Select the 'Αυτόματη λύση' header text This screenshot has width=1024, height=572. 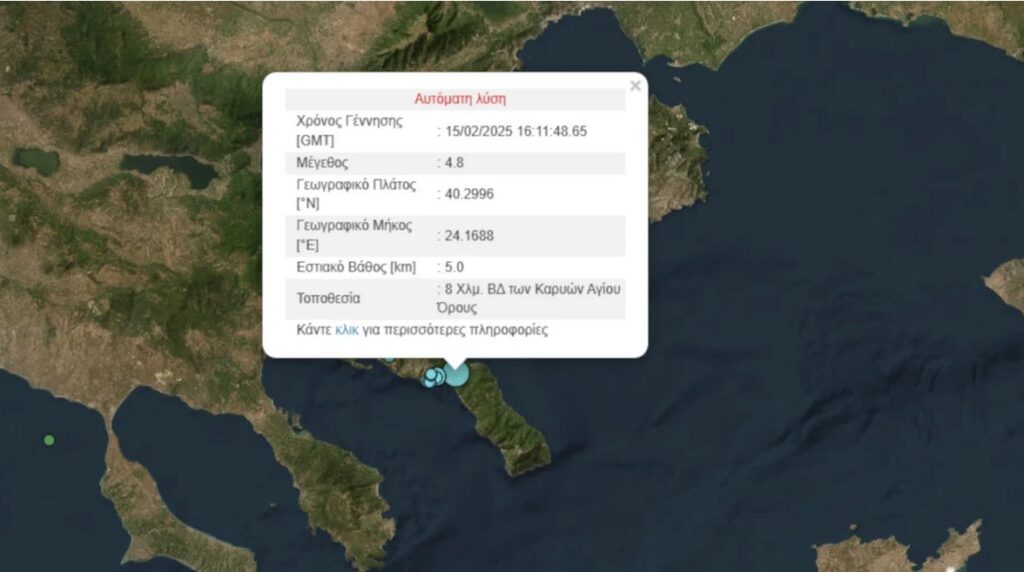click(x=460, y=99)
